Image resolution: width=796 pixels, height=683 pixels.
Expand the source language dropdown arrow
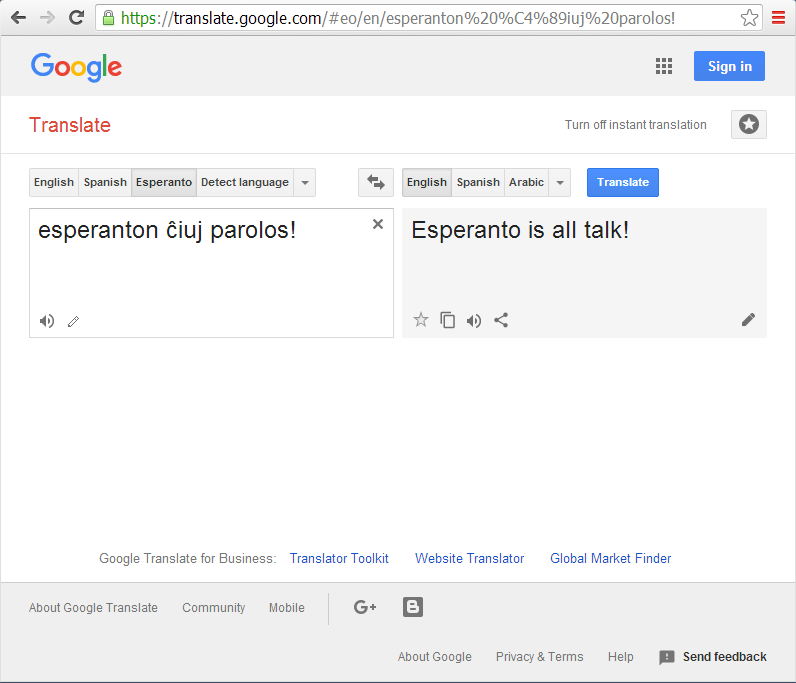point(305,182)
